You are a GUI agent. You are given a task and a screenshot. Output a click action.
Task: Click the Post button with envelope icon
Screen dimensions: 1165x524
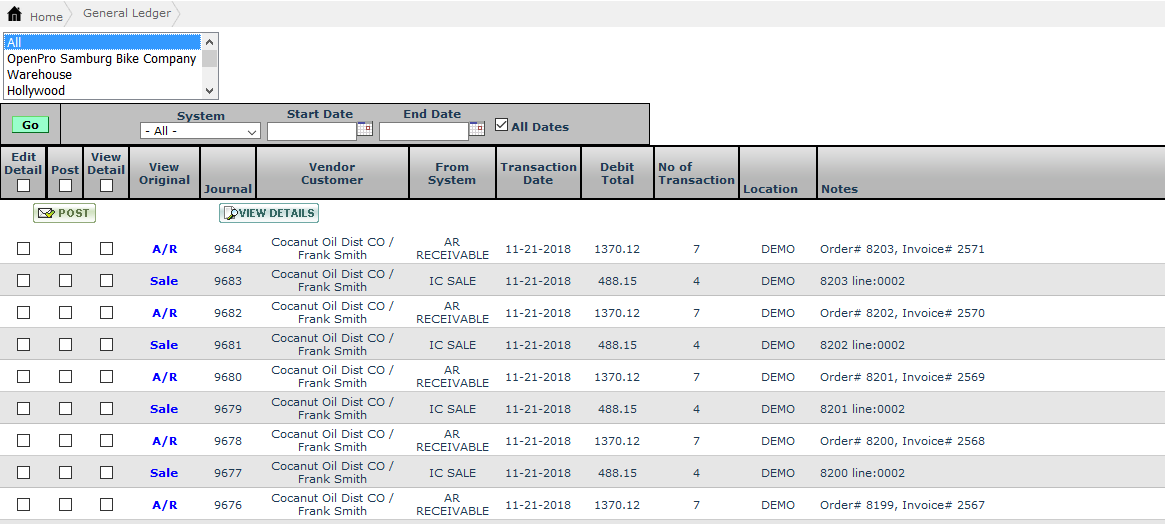tap(64, 213)
